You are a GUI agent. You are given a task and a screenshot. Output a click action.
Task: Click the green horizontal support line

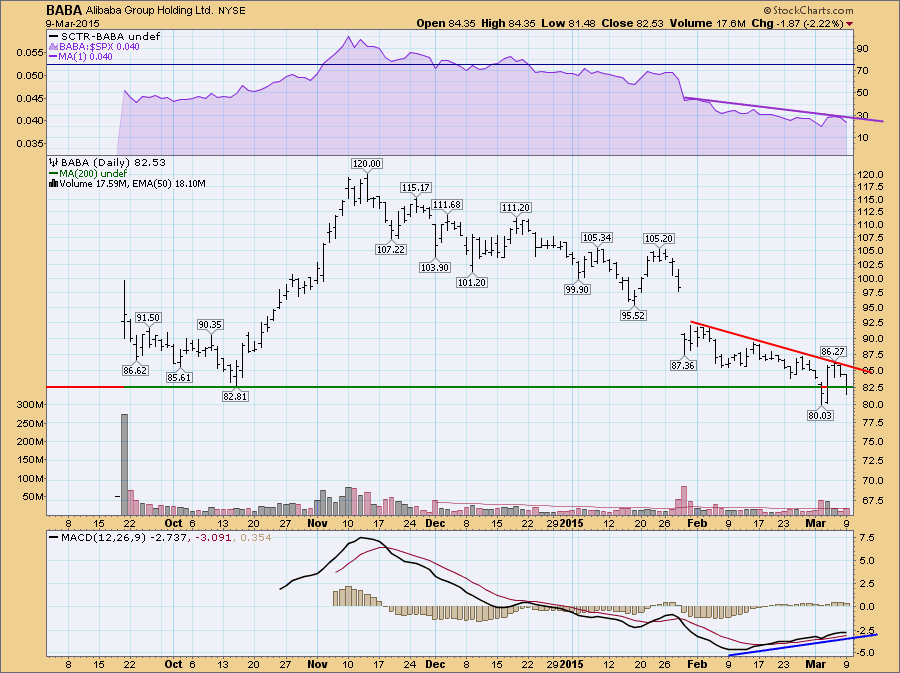pyautogui.click(x=500, y=387)
